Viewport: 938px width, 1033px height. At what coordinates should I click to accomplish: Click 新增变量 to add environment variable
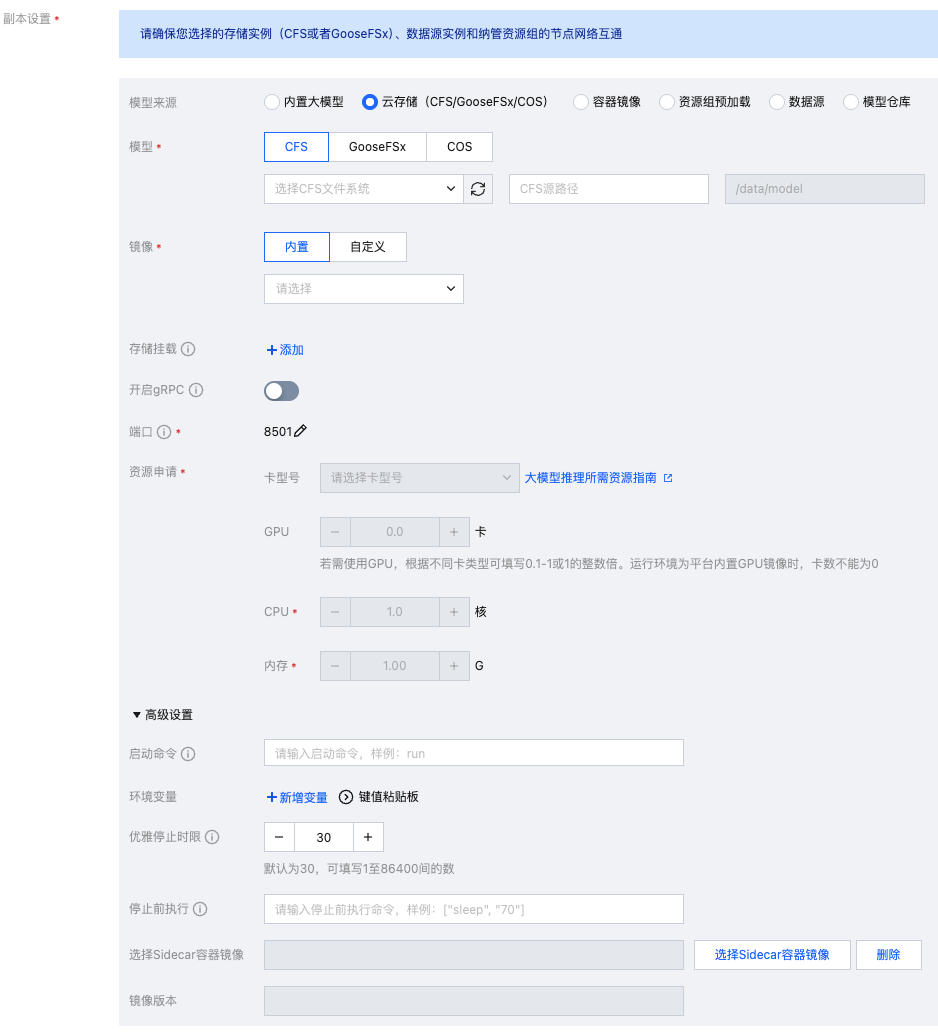[x=297, y=797]
